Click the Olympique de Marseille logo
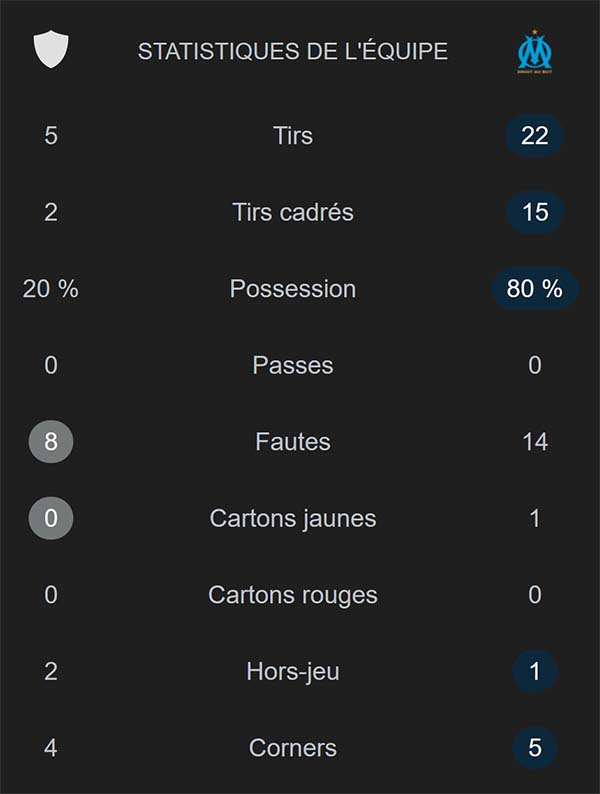Screen dimensions: 600x794 pos(535,51)
